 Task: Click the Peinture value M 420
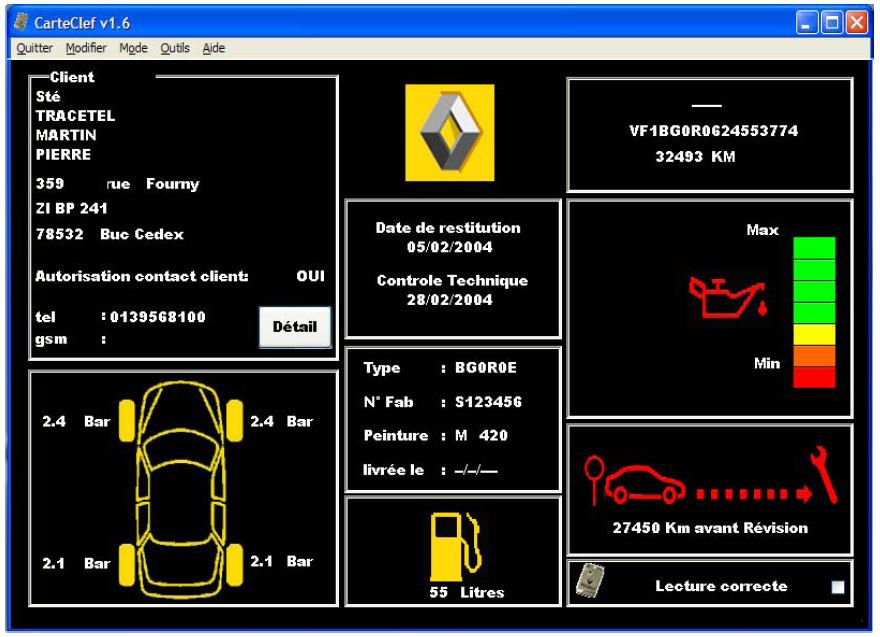[x=482, y=436]
